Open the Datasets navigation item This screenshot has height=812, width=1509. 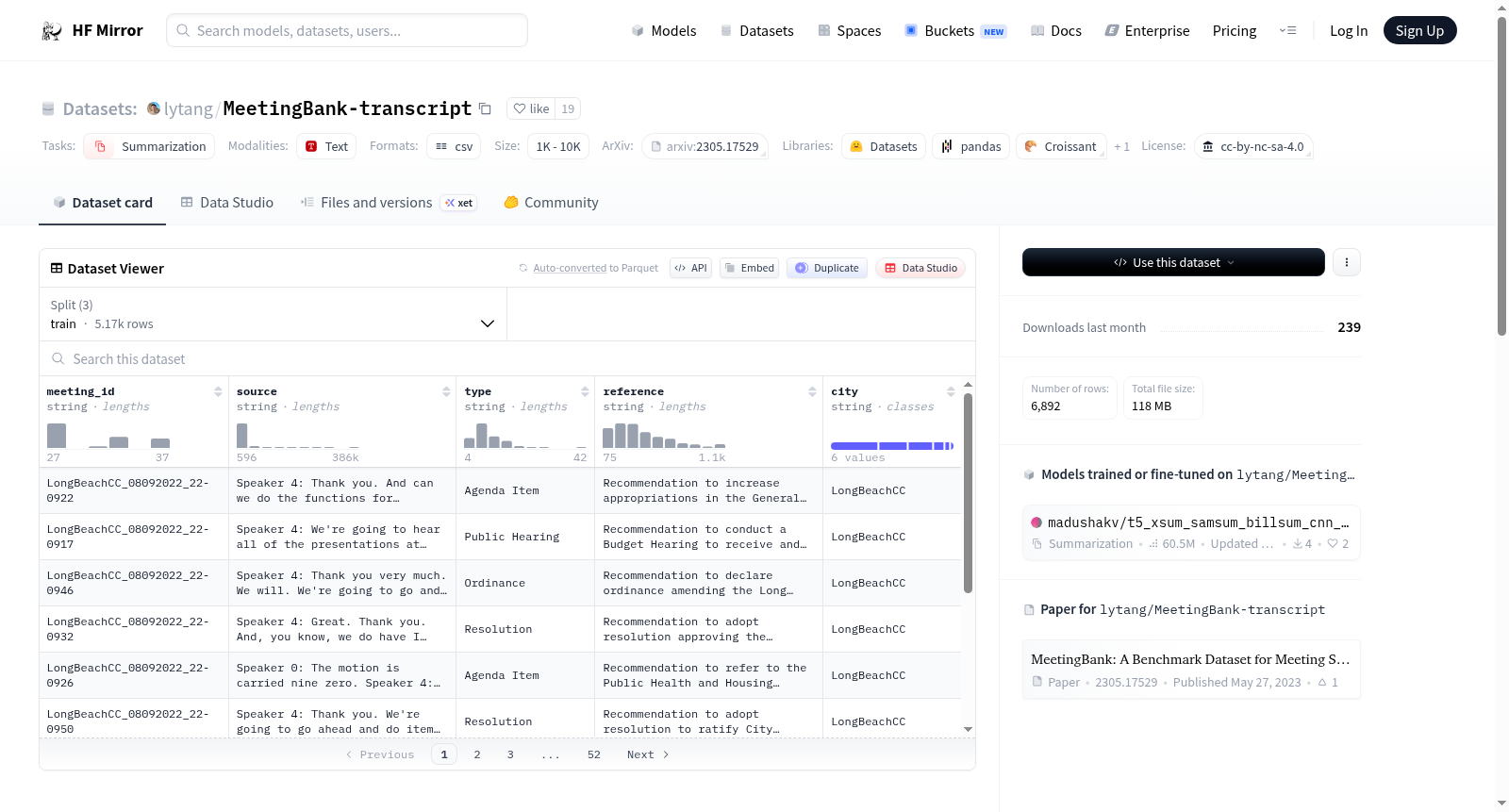pos(756,30)
